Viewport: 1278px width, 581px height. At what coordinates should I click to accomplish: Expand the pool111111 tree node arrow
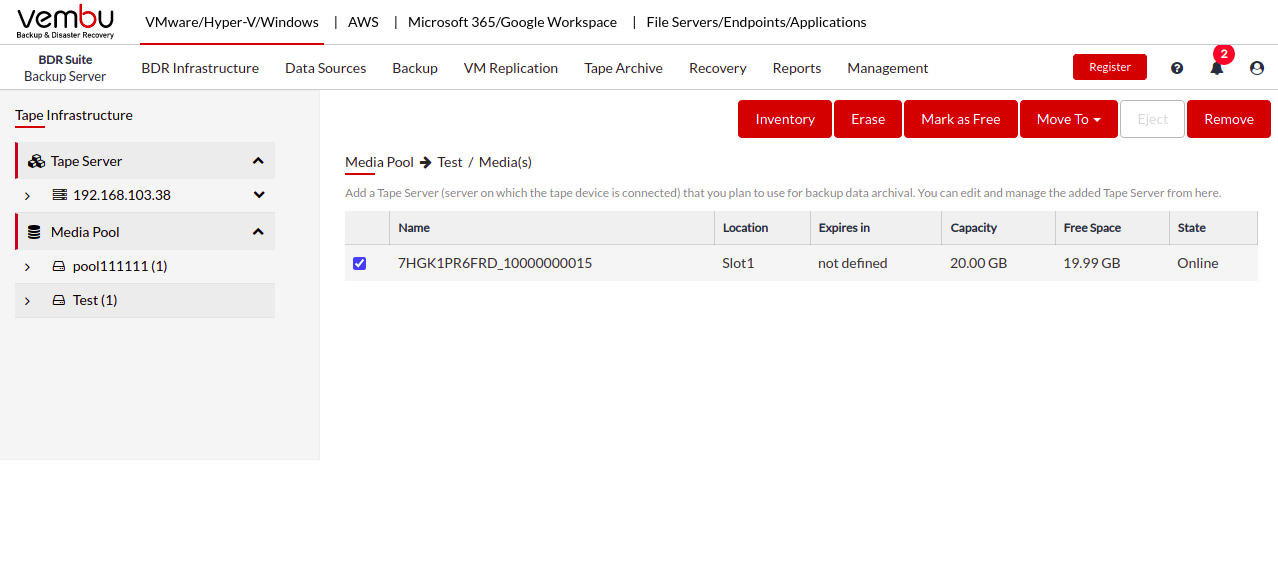click(28, 267)
